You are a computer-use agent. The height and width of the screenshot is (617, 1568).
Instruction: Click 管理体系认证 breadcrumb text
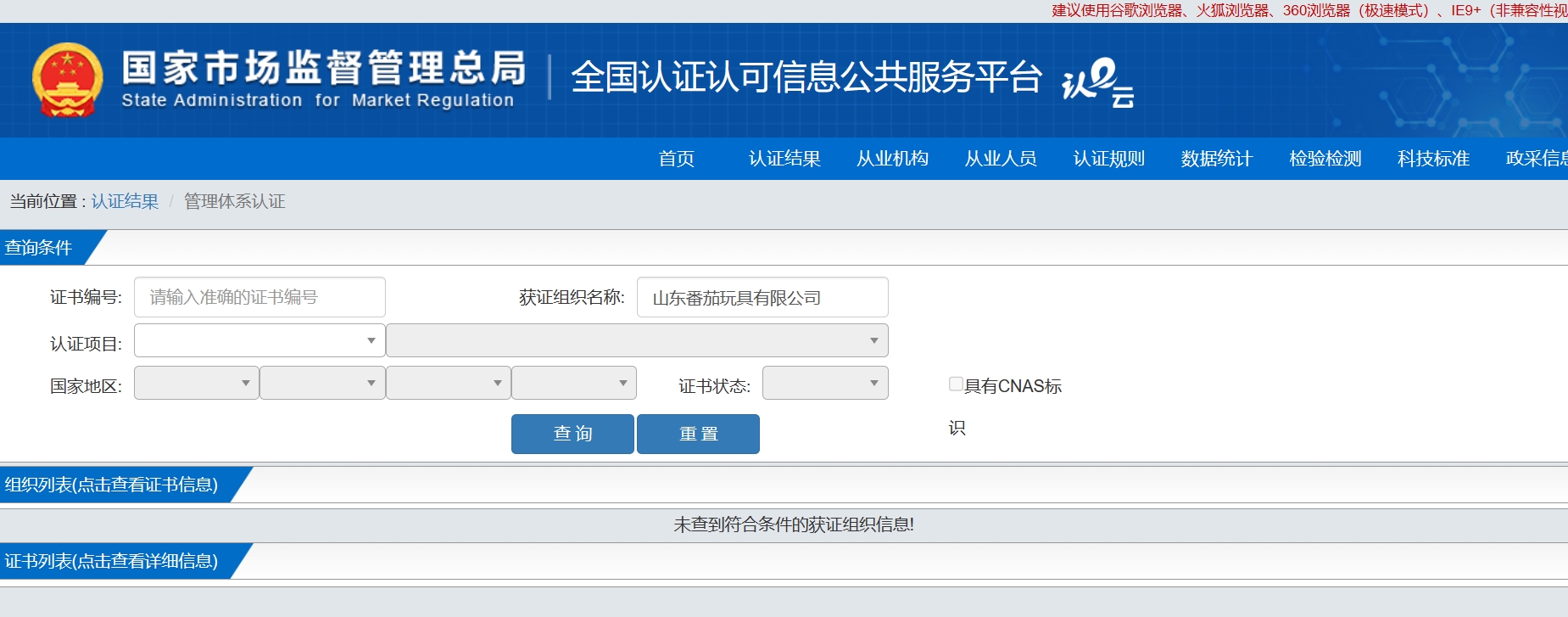[x=234, y=201]
